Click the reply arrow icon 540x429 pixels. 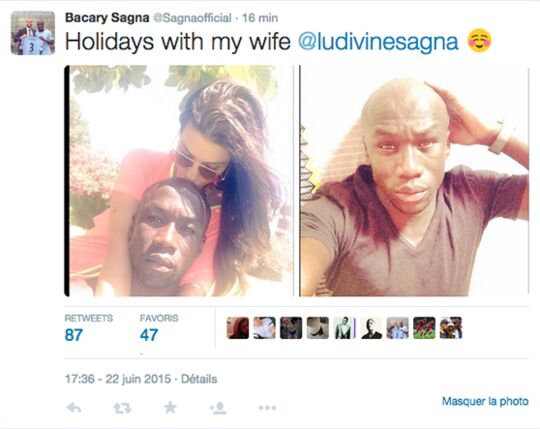tap(74, 408)
